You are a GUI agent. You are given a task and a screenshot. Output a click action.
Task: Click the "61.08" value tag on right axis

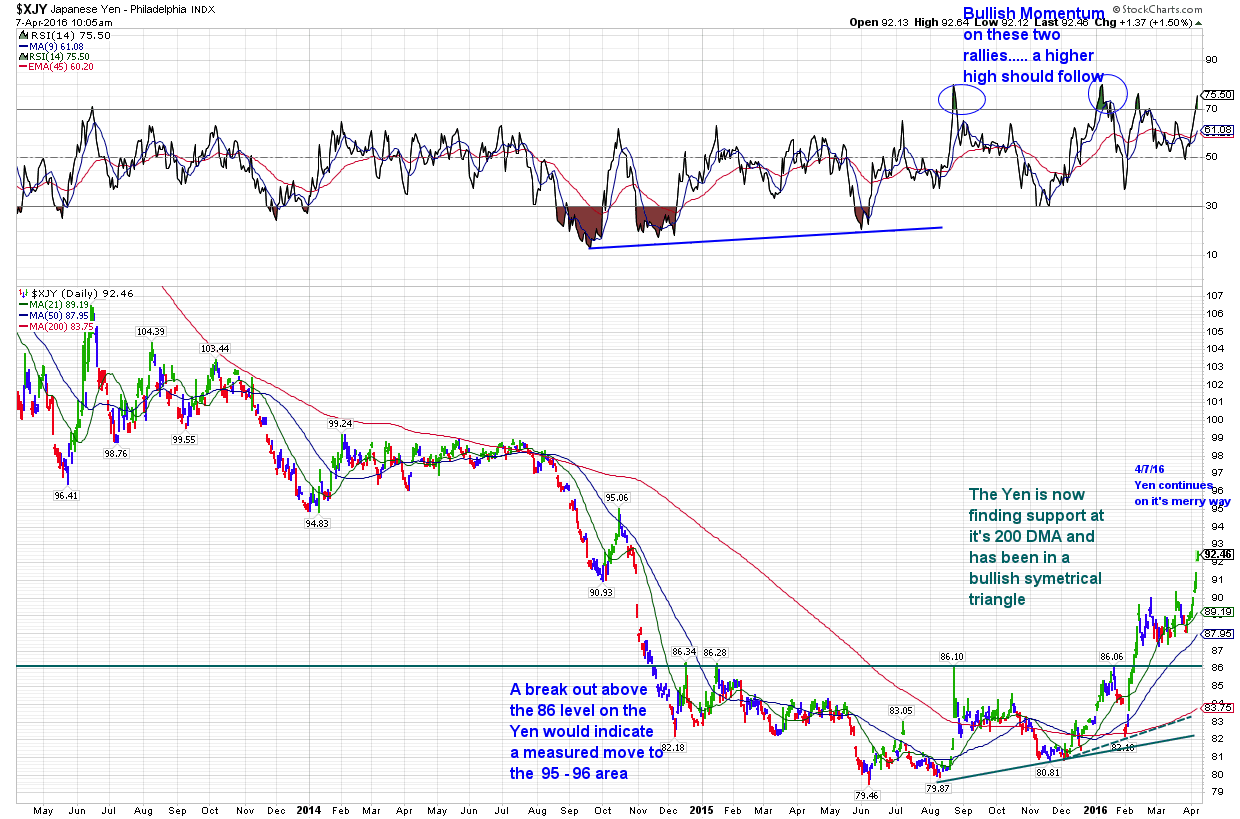click(1218, 130)
